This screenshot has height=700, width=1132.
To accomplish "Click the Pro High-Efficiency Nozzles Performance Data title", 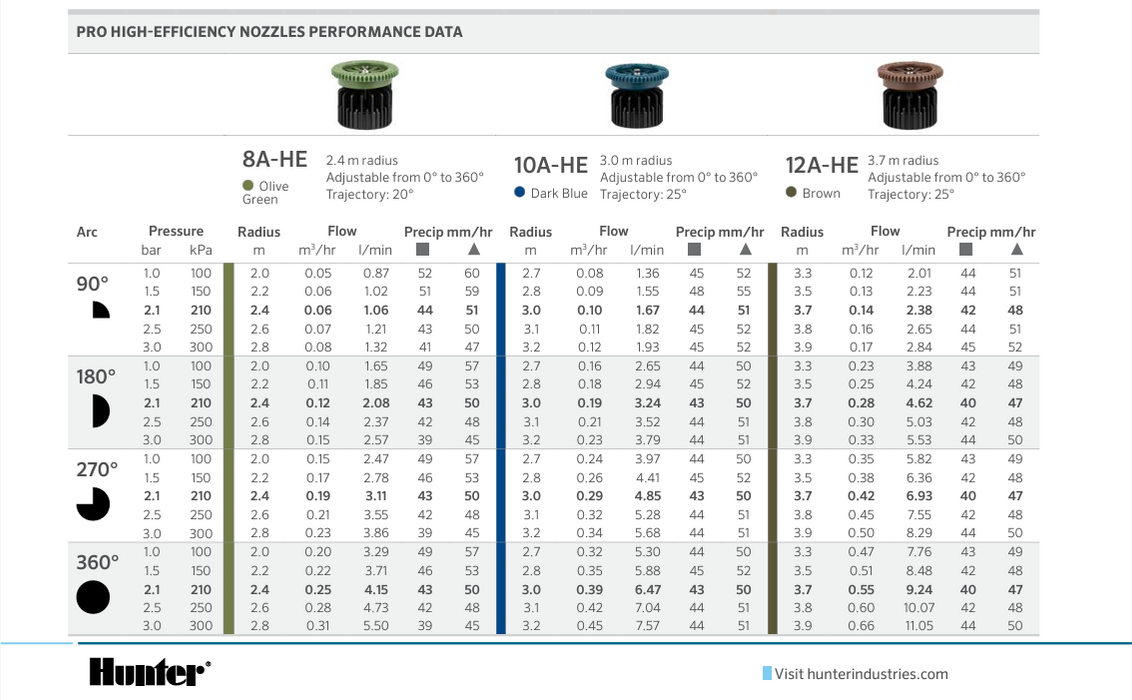I will (269, 32).
